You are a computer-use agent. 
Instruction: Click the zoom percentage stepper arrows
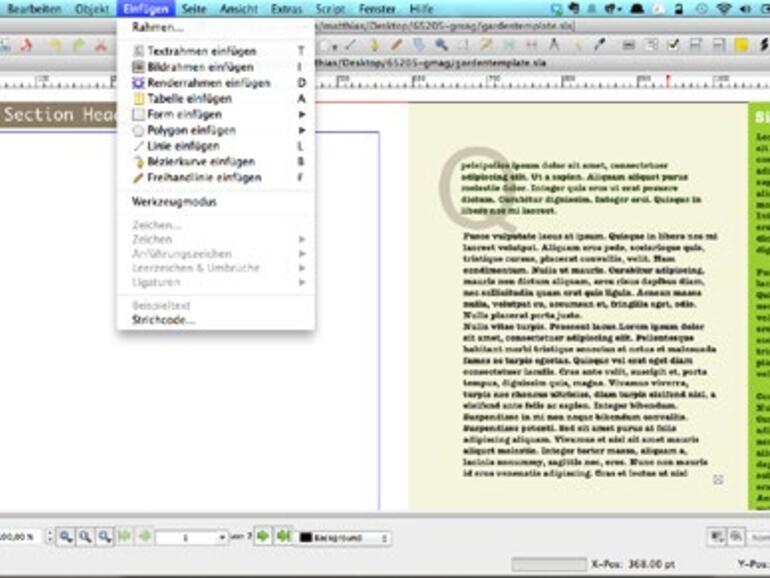pyautogui.click(x=50, y=536)
